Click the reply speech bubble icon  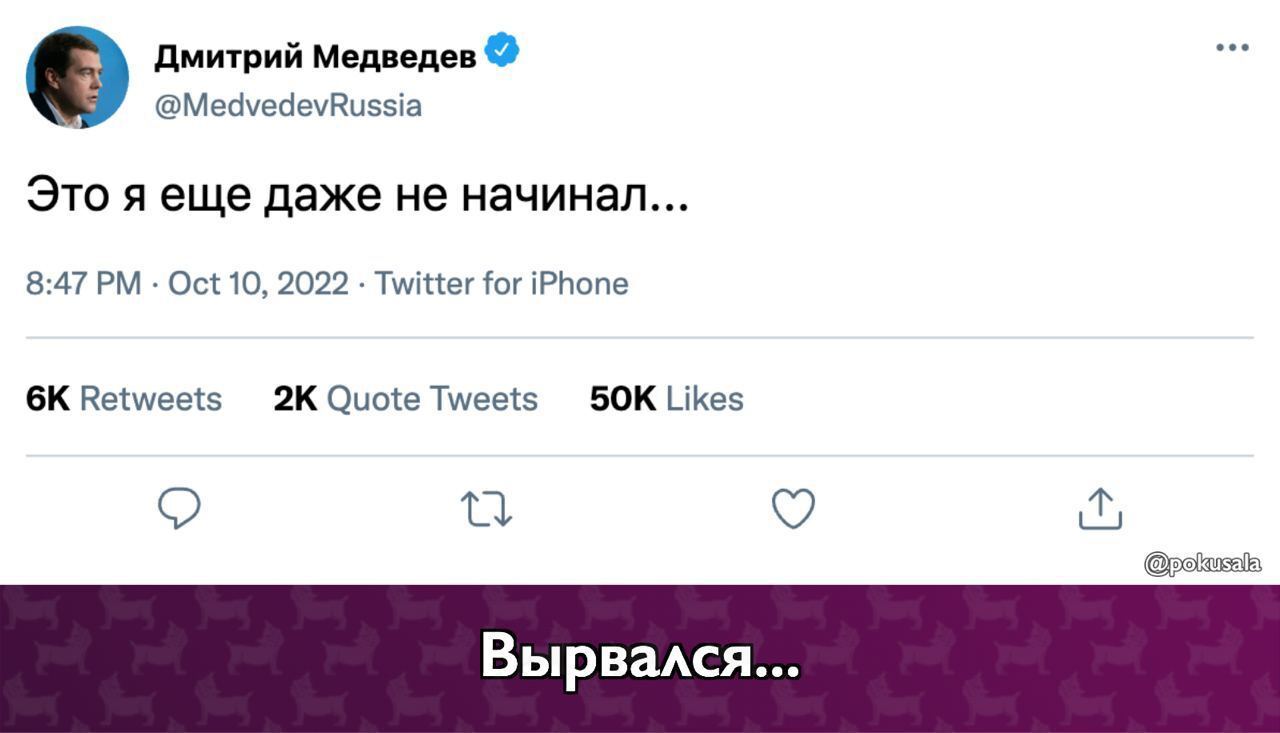(179, 510)
